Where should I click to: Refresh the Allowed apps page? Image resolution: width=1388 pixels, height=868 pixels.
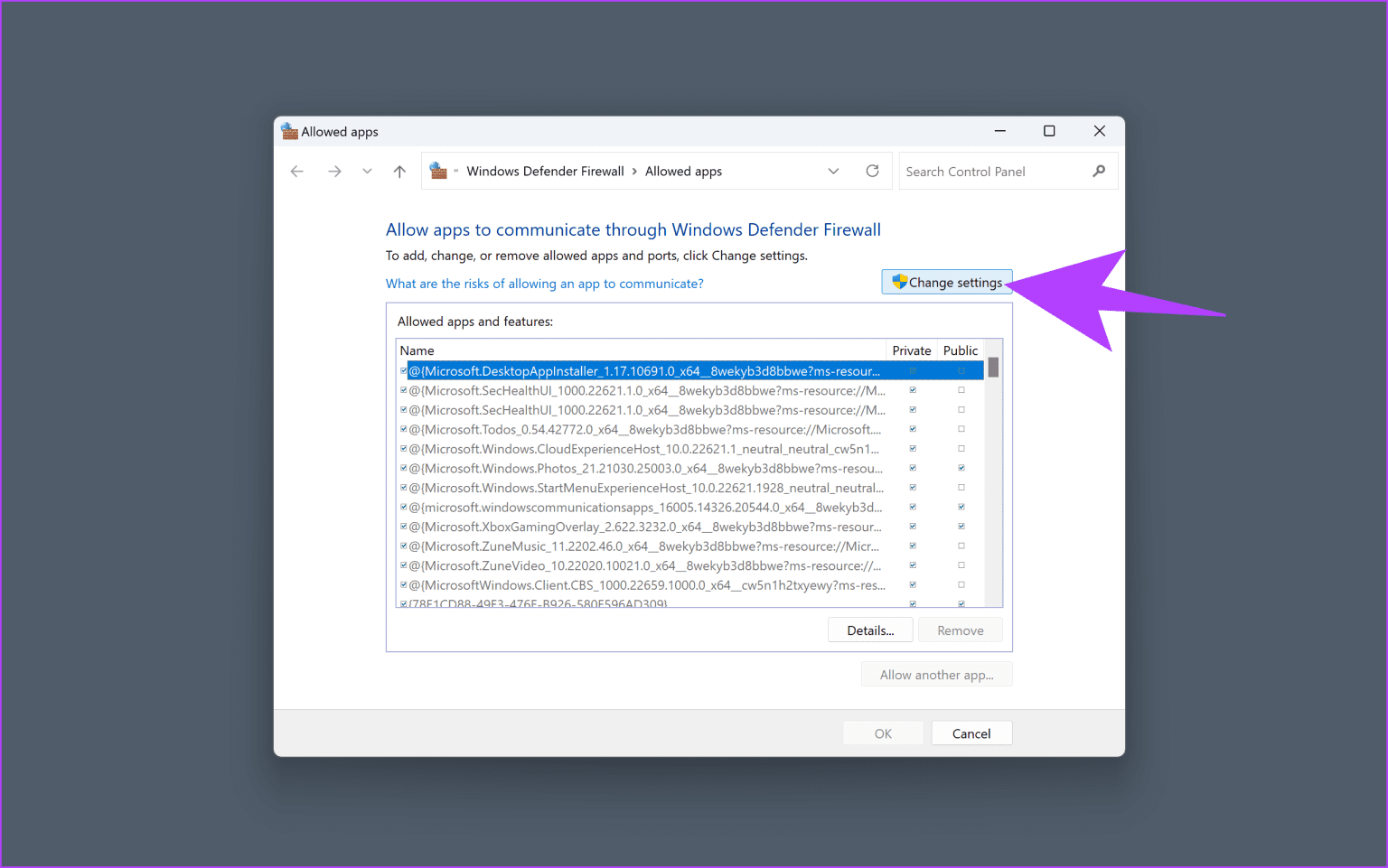click(x=872, y=172)
